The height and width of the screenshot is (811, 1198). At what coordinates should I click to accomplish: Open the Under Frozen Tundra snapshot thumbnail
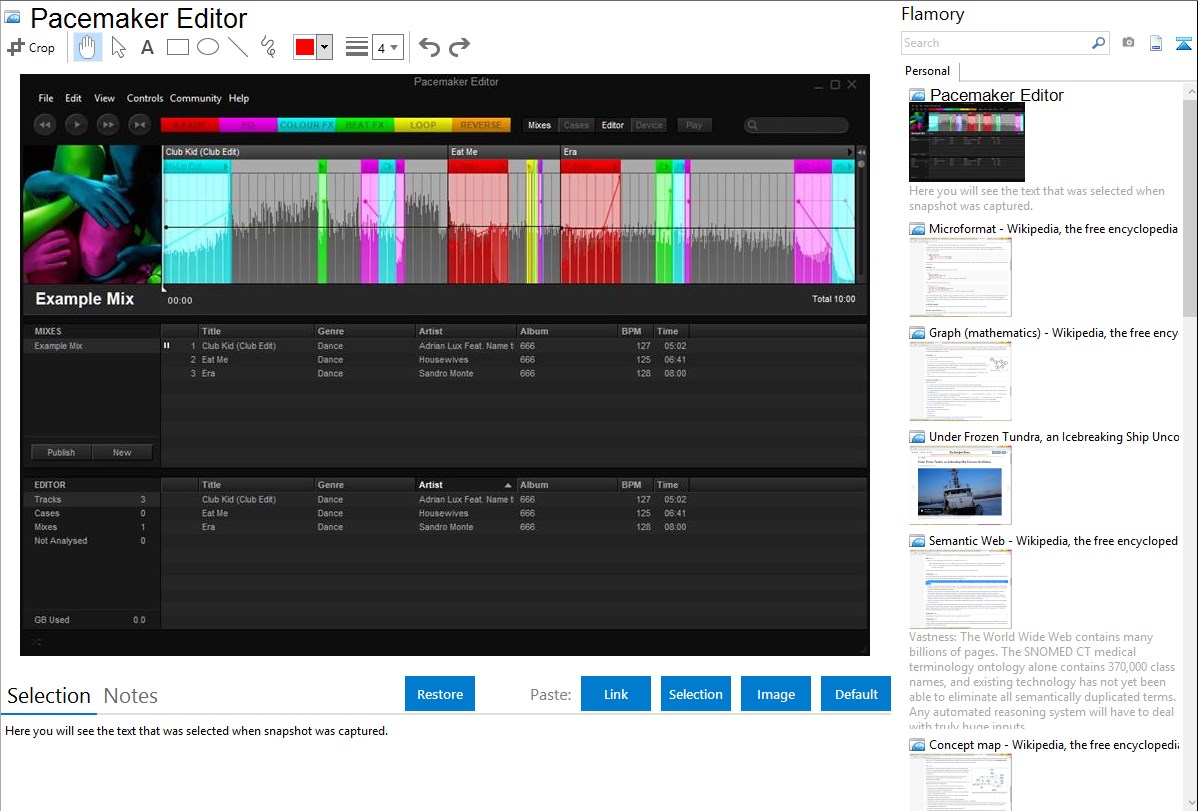[x=960, y=485]
